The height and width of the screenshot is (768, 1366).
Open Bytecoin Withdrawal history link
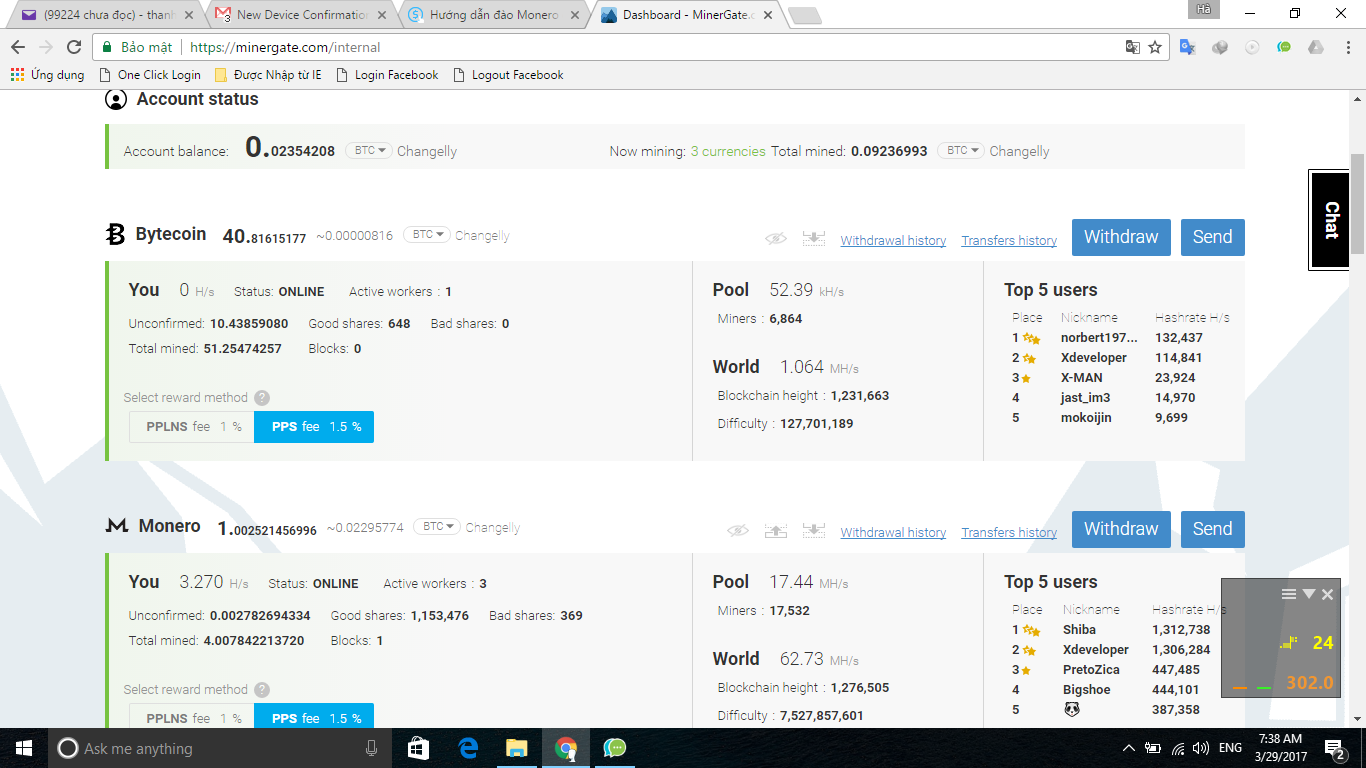click(893, 240)
